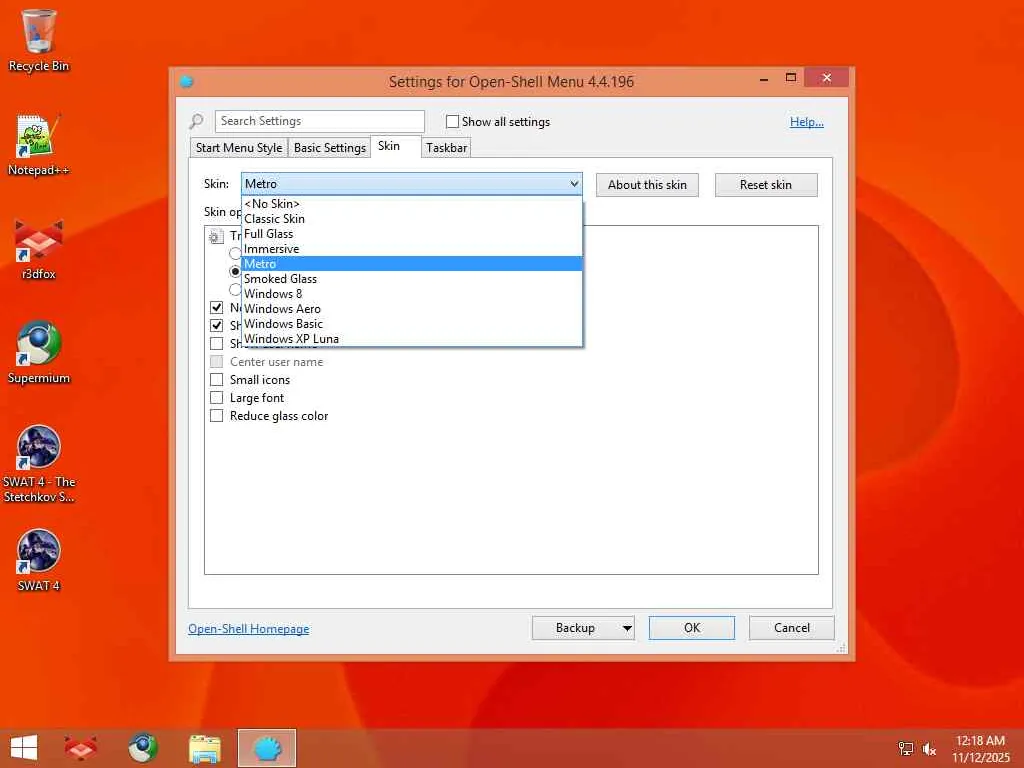Select the r3dfox desktop shortcut

[x=39, y=249]
